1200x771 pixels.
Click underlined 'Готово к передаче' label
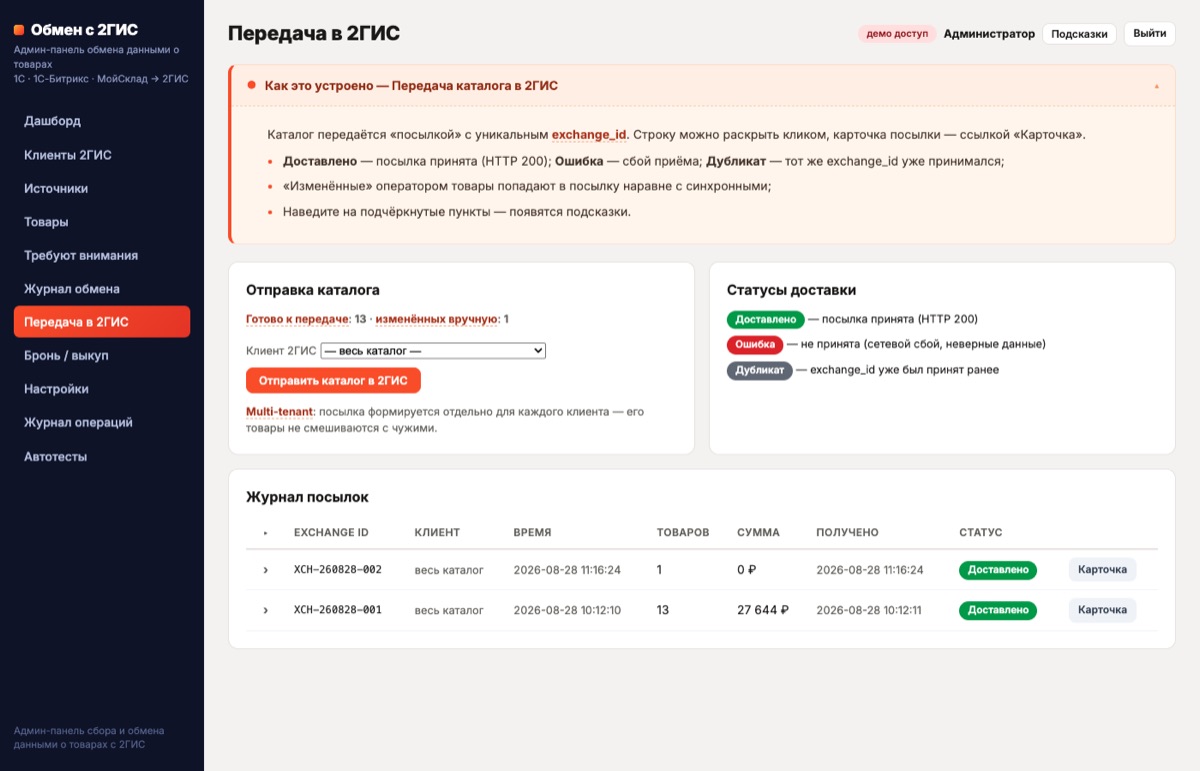coord(297,319)
